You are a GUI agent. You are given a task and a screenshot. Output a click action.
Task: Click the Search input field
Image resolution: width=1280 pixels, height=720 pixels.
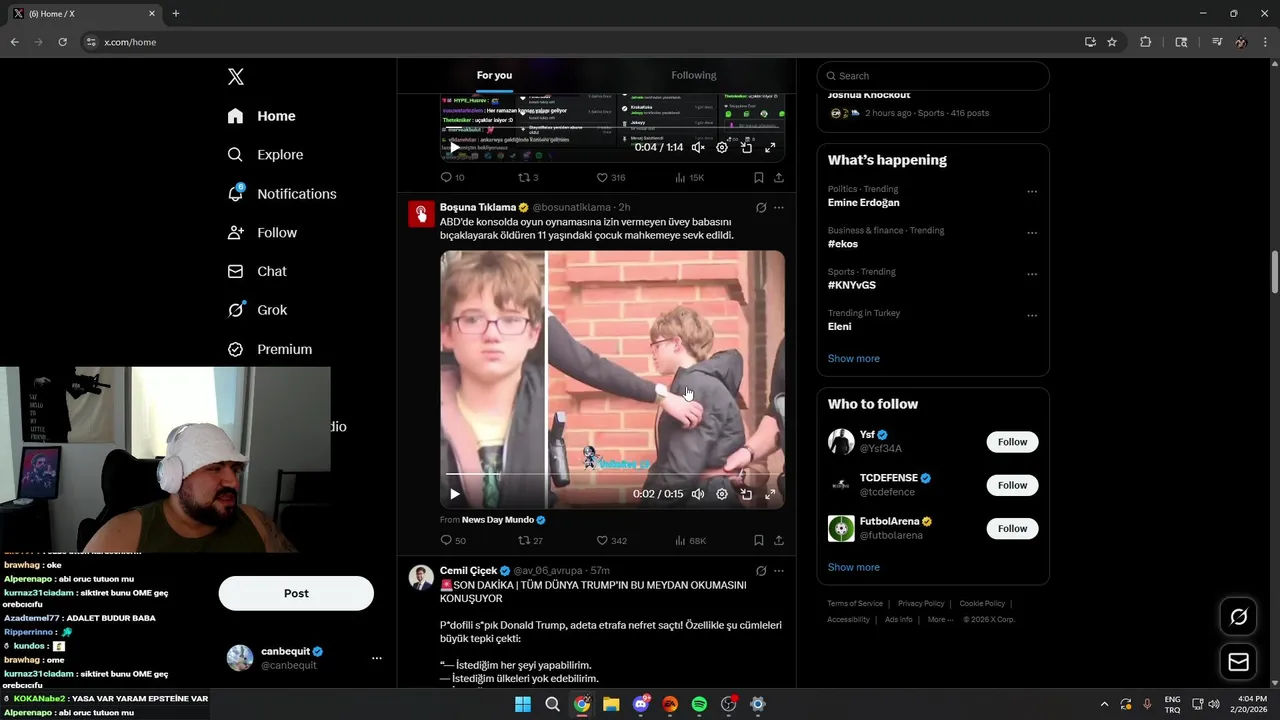[933, 76]
